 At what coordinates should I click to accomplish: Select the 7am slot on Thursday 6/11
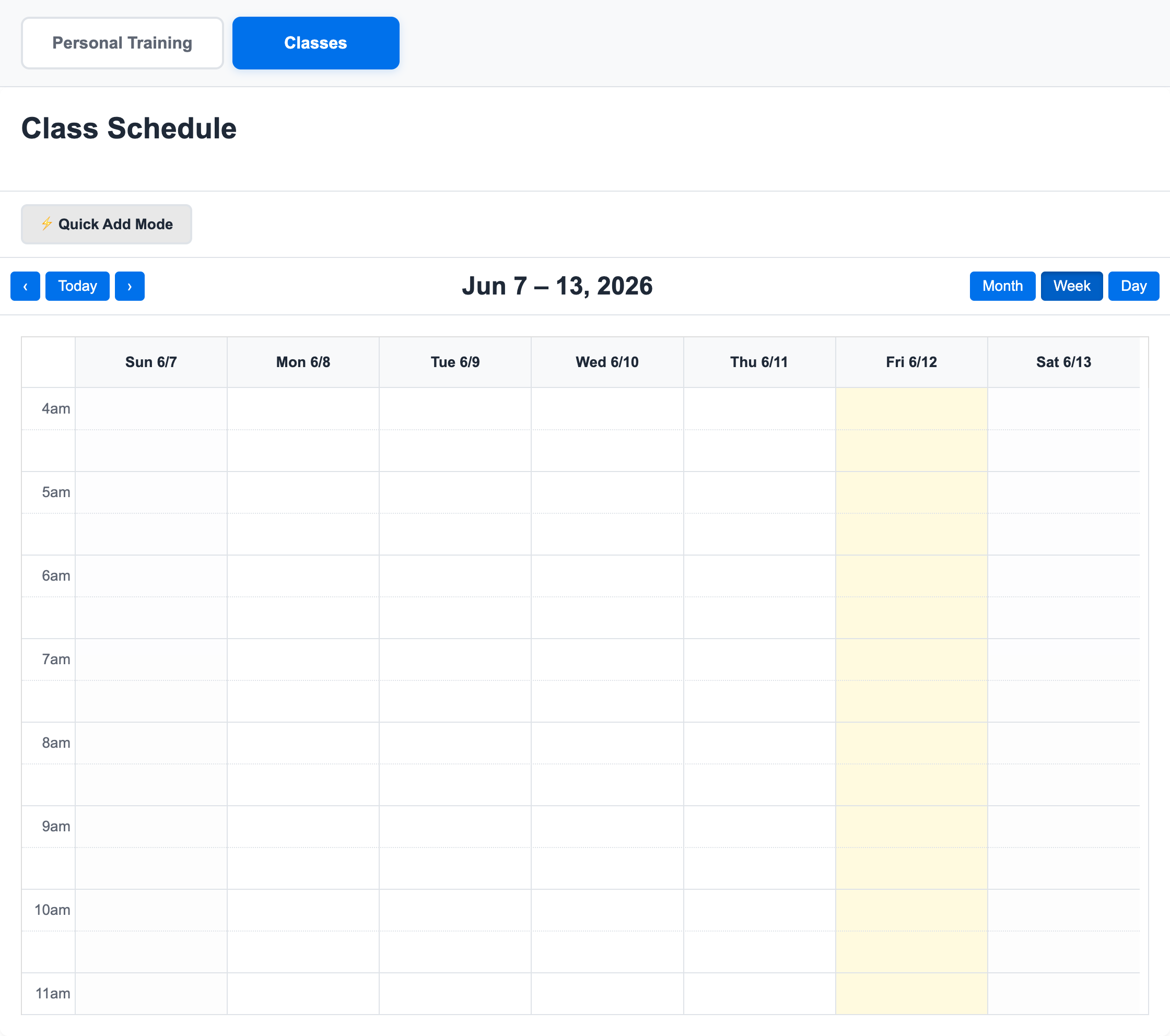coord(759,660)
